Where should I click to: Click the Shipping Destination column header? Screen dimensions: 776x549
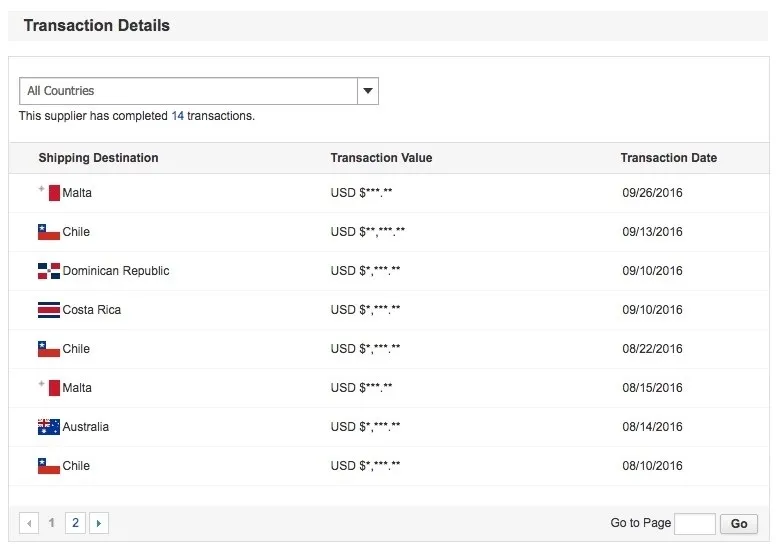pos(98,158)
